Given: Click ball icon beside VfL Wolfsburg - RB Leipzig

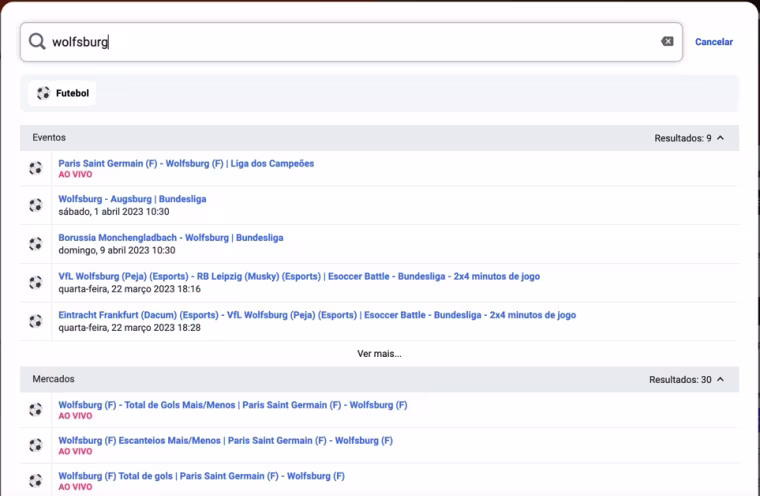Looking at the screenshot, I should tap(35, 283).
